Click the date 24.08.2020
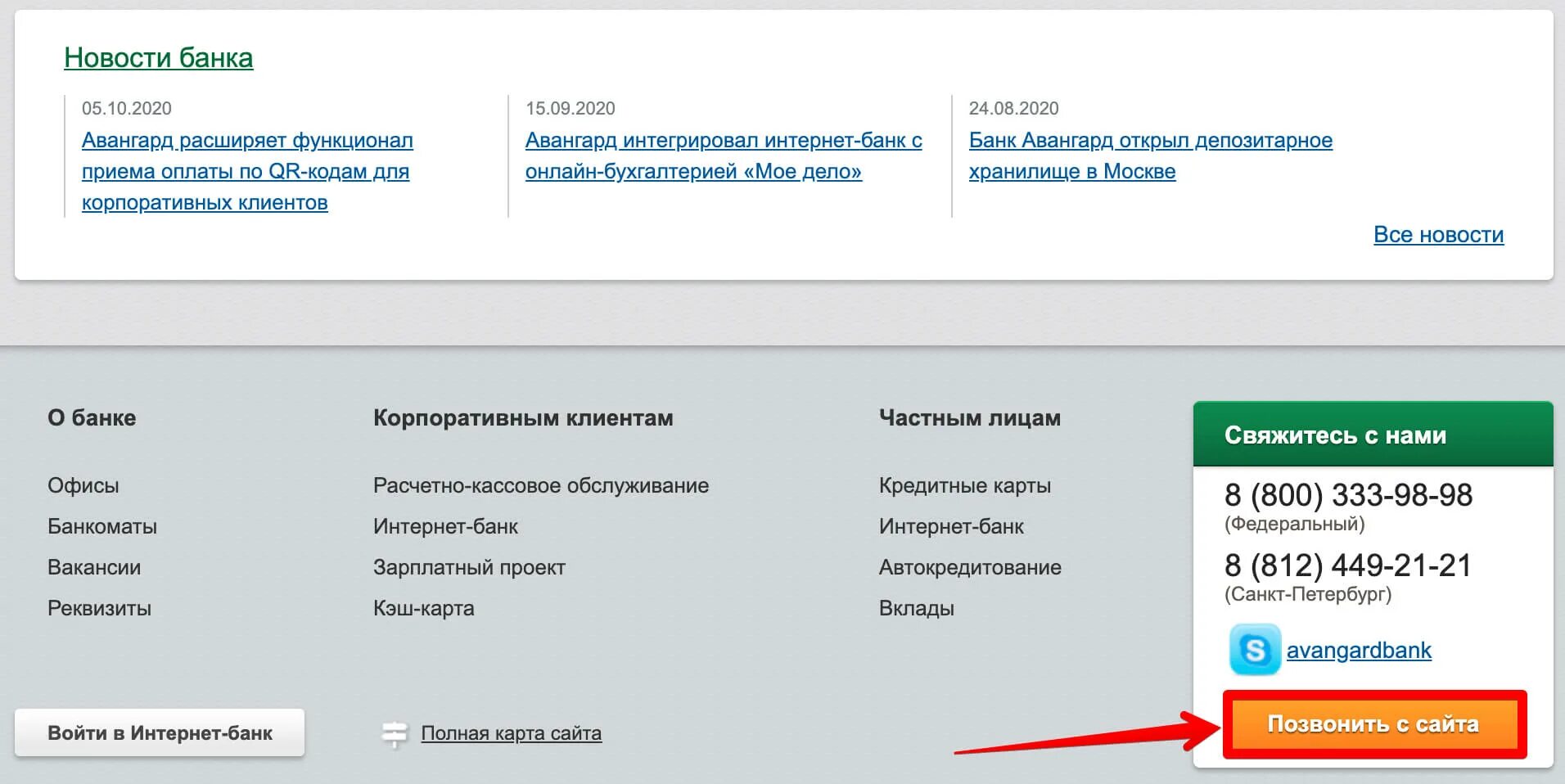Image resolution: width=1565 pixels, height=784 pixels. coord(1014,108)
